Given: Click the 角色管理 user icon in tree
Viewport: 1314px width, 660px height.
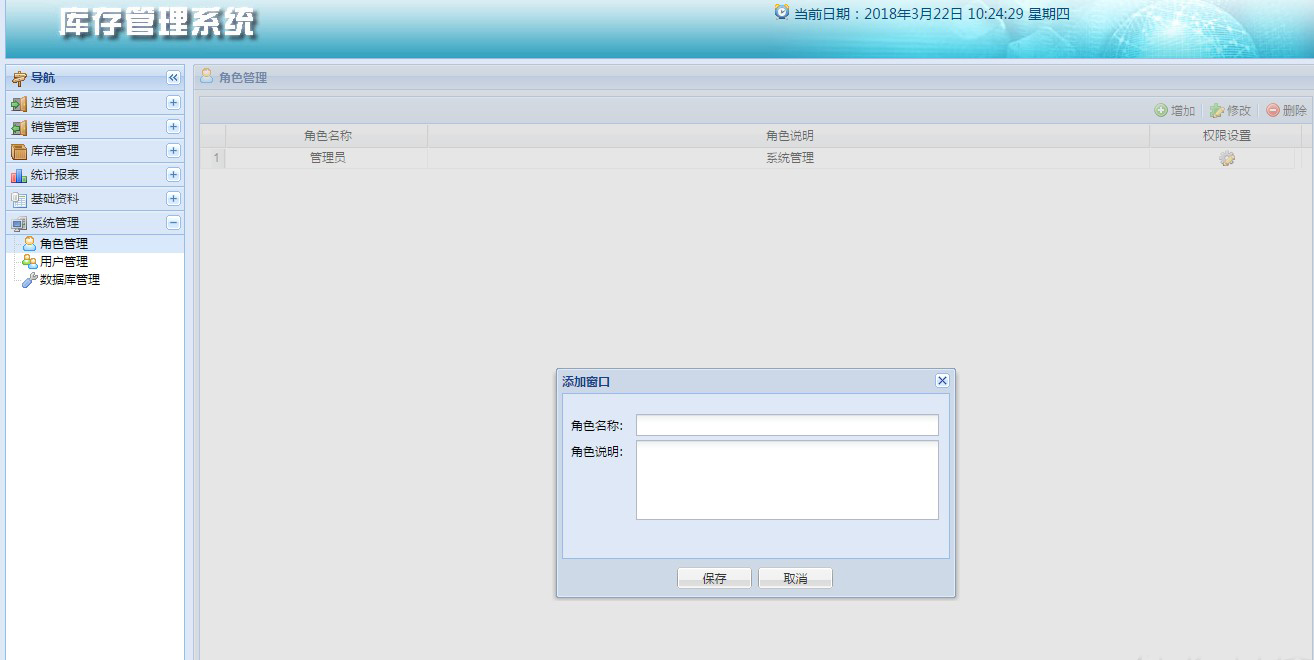Looking at the screenshot, I should [30, 243].
